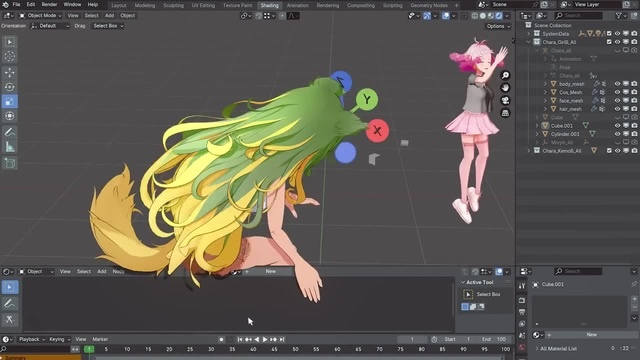Viewport: 640px width, 360px height.
Task: Select the Rotate tool
Action: pyautogui.click(x=10, y=87)
